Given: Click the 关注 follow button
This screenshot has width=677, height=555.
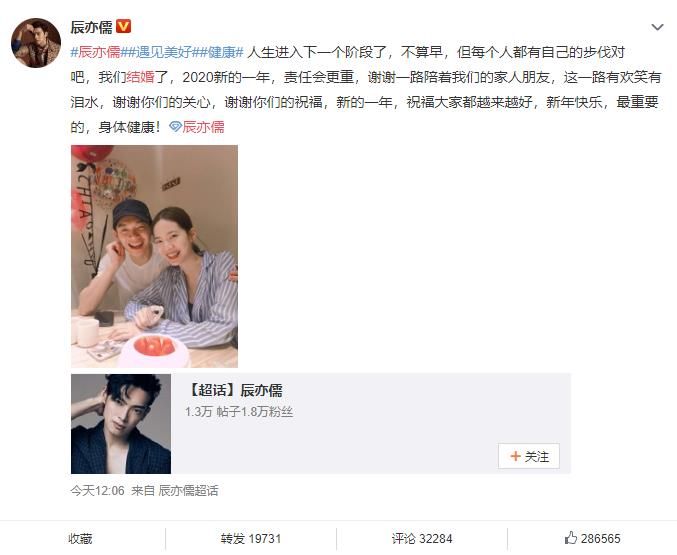Looking at the screenshot, I should coord(529,456).
